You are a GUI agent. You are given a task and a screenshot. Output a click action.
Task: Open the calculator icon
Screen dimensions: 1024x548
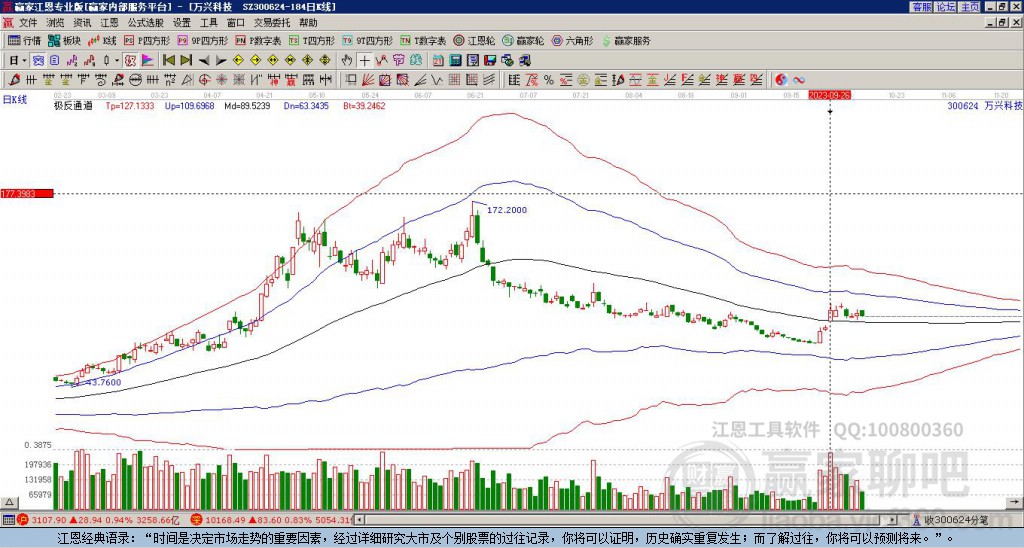[455, 60]
